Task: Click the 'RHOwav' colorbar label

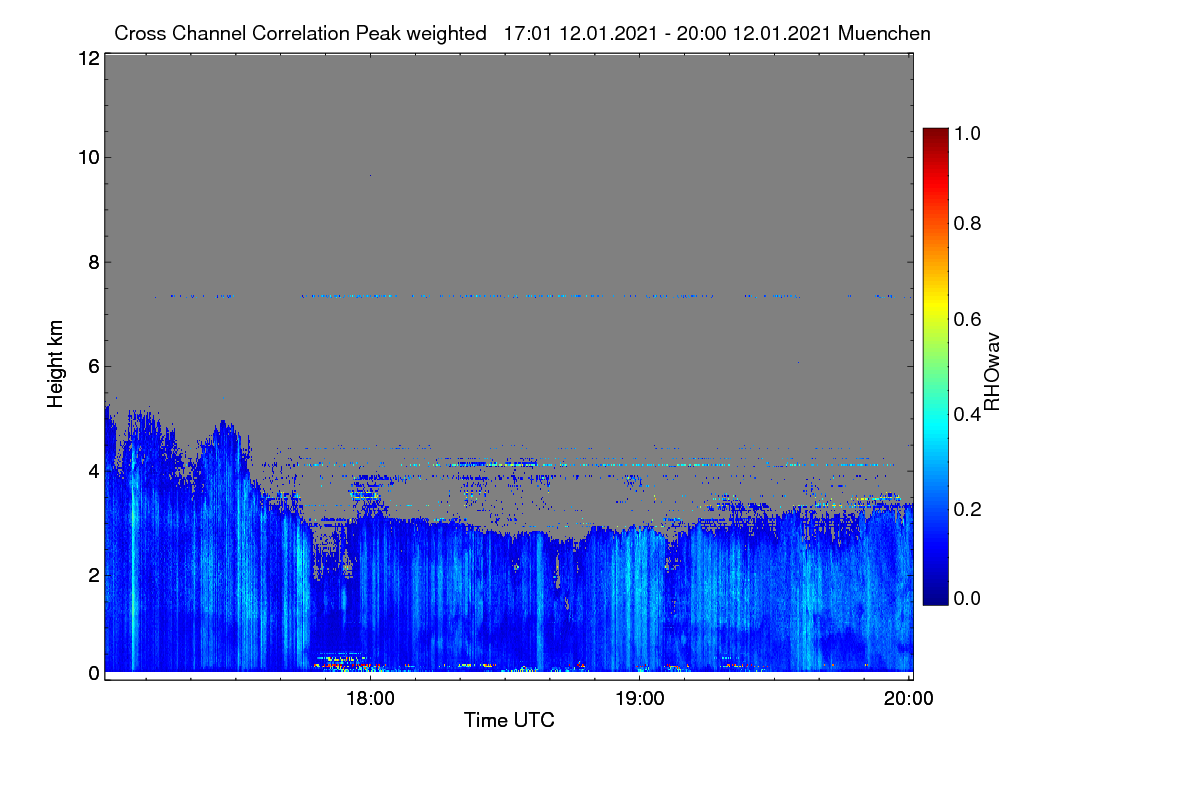Action: tap(993, 371)
